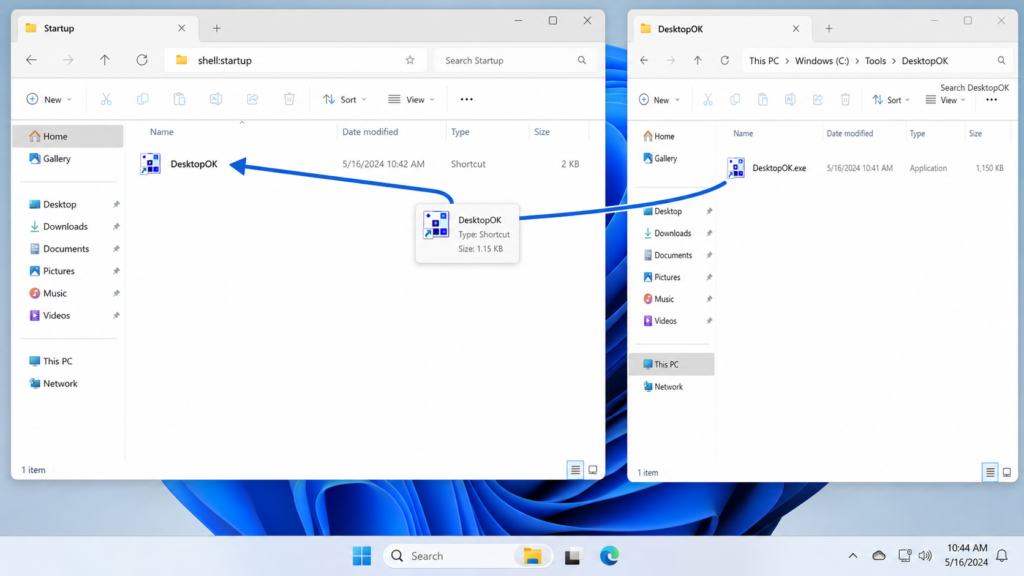Go up one folder in DesktopOK window
Viewport: 1024px width, 576px height.
[x=697, y=60]
